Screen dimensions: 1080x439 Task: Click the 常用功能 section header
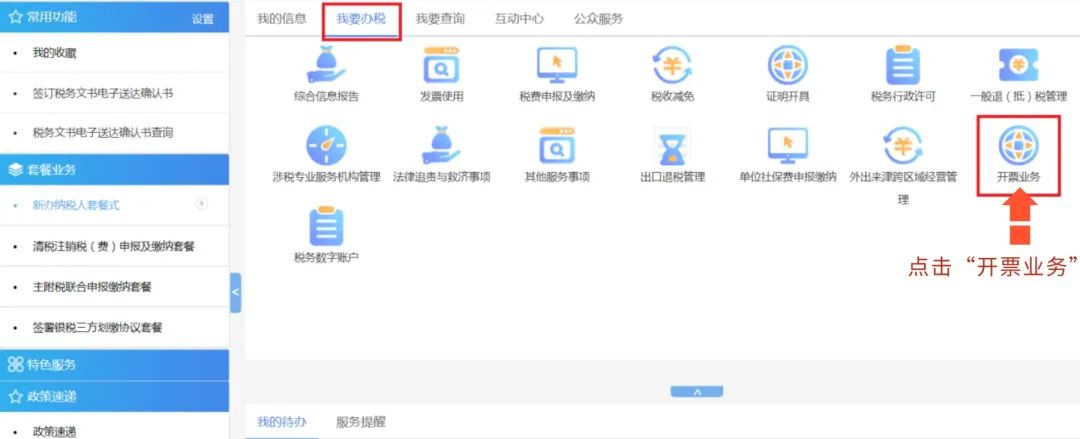tap(114, 17)
